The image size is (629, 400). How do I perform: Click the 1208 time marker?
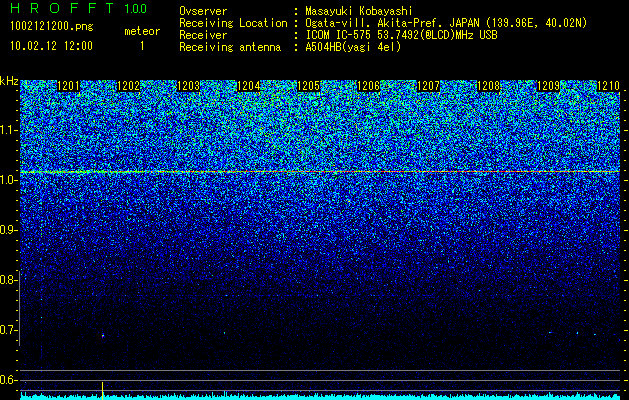[489, 86]
